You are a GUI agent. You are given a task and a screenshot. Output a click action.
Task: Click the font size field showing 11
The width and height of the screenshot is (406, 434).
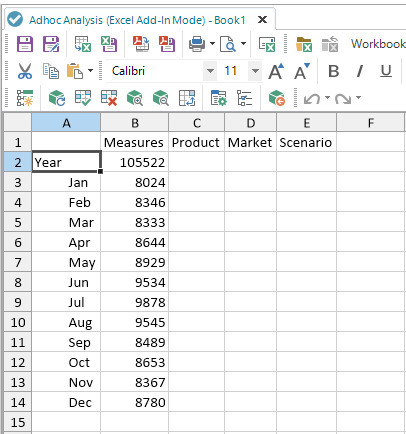tap(233, 71)
